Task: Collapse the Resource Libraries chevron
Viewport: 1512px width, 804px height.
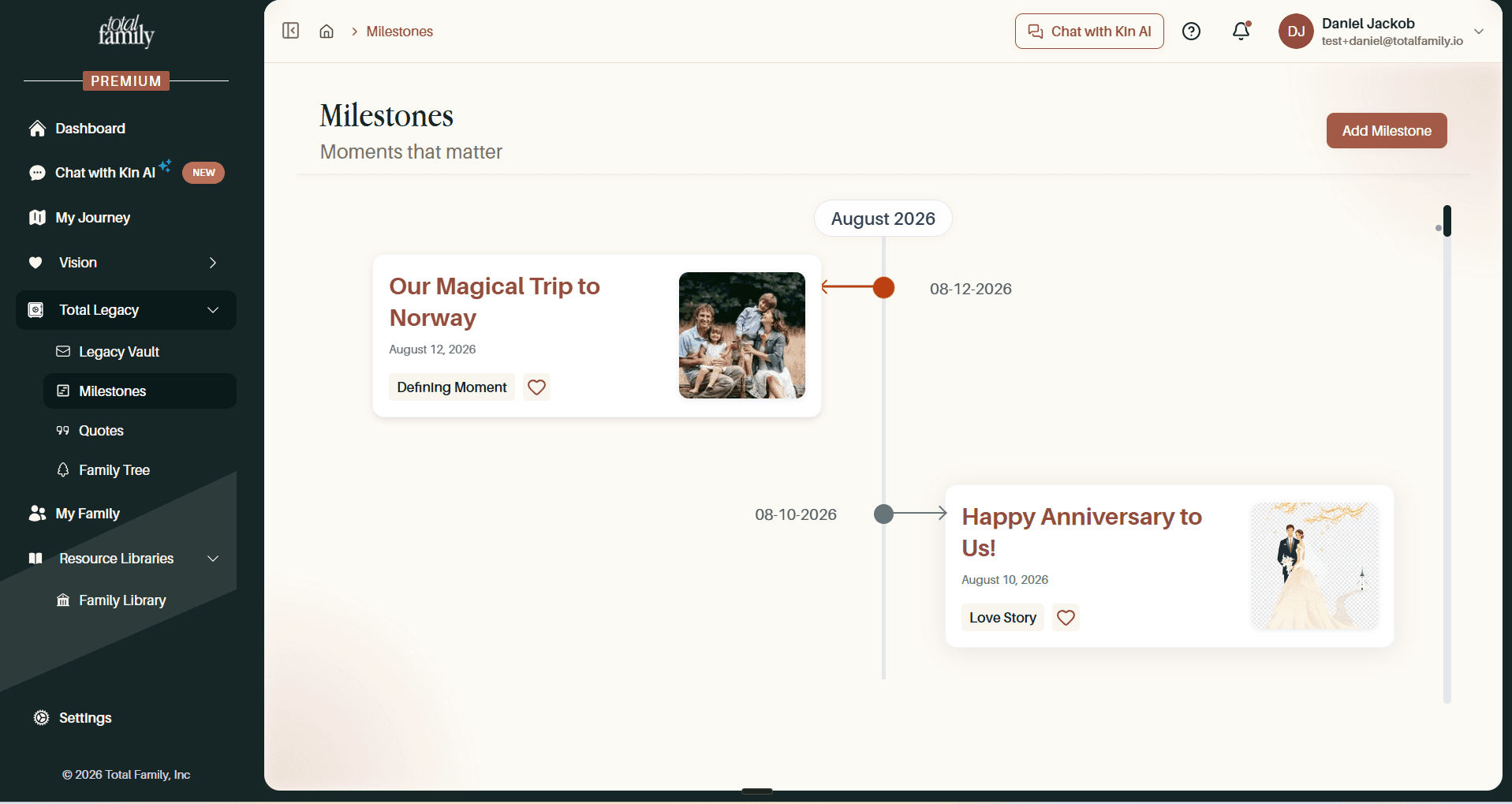Action: coord(212,559)
